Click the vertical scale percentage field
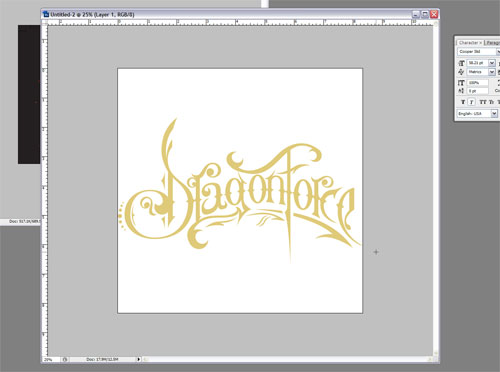 pyautogui.click(x=477, y=82)
